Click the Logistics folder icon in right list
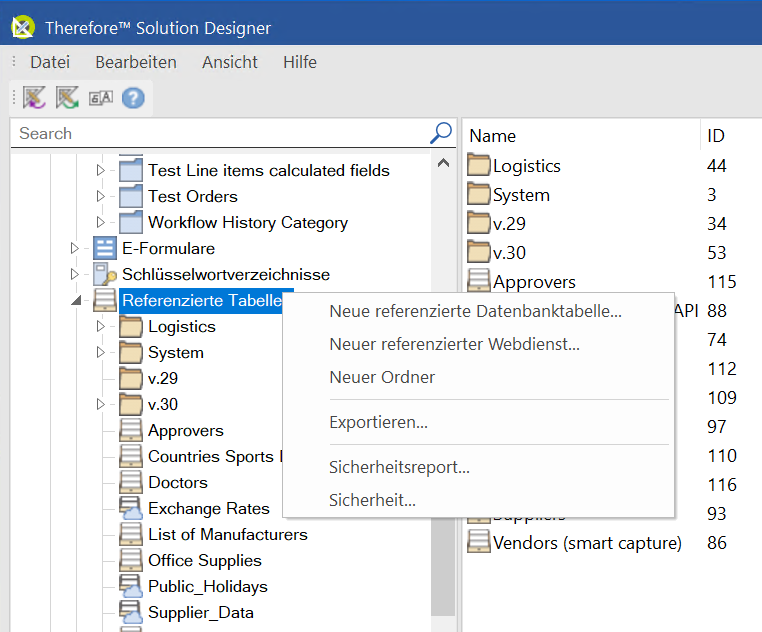Viewport: 762px width, 632px height. click(x=479, y=165)
